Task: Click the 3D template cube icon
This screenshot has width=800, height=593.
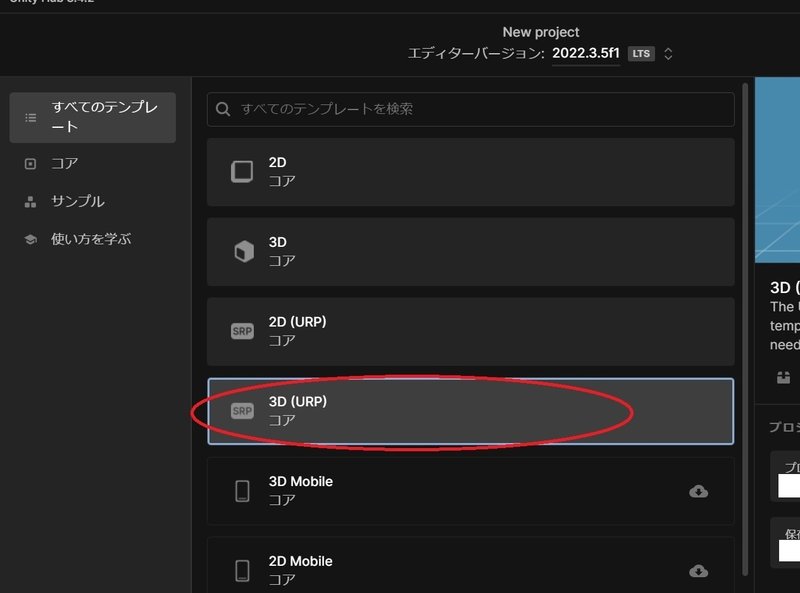Action: 243,251
